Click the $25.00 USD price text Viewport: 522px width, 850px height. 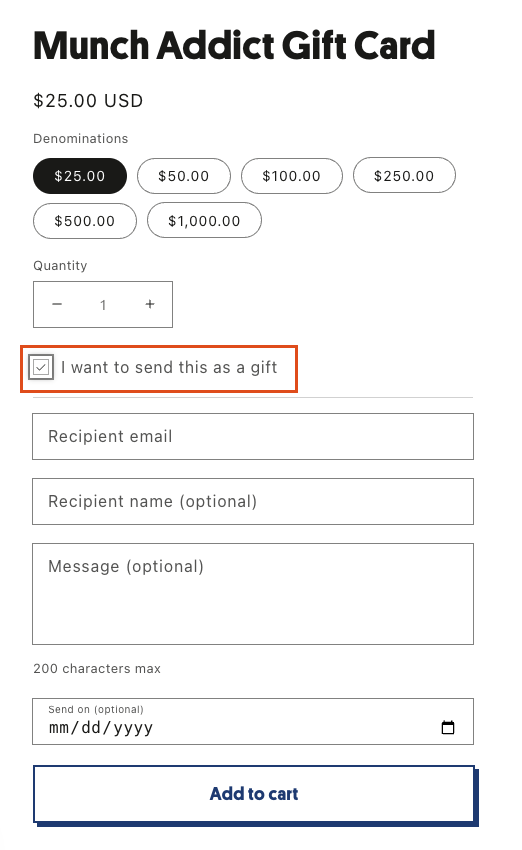[x=88, y=101]
